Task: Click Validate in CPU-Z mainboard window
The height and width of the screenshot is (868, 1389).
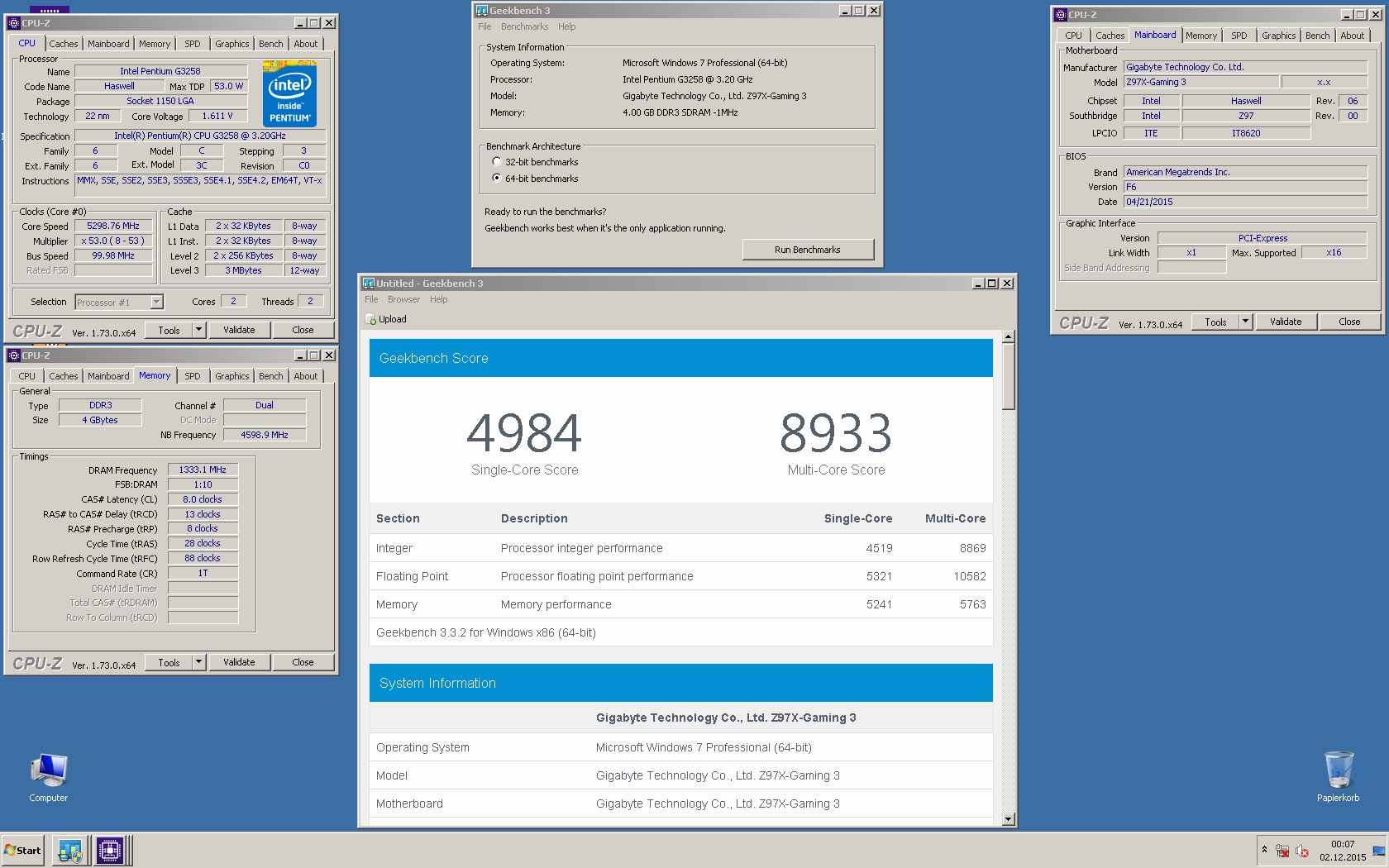Action: tap(1286, 322)
